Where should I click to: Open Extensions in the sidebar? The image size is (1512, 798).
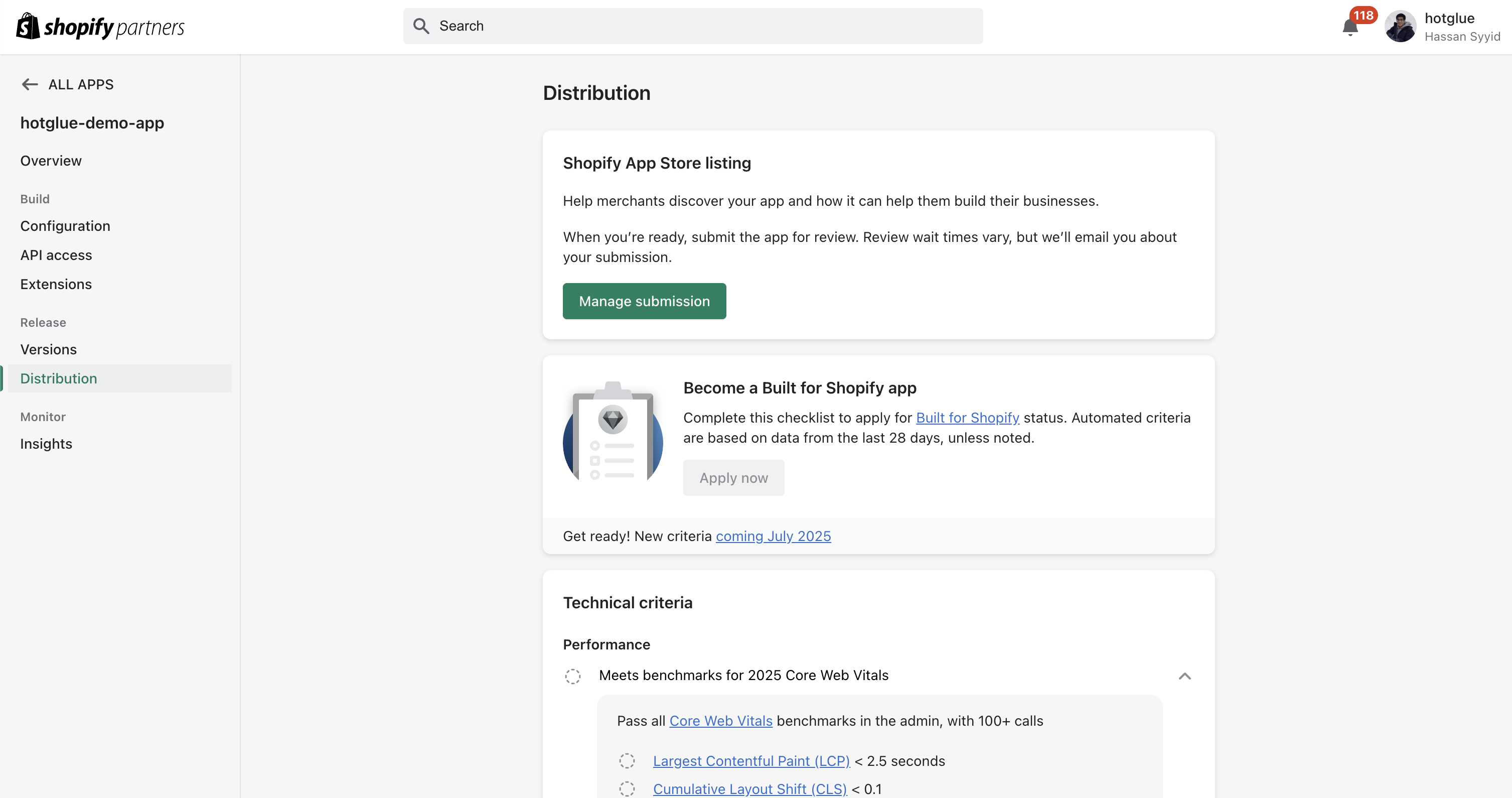[x=56, y=284]
